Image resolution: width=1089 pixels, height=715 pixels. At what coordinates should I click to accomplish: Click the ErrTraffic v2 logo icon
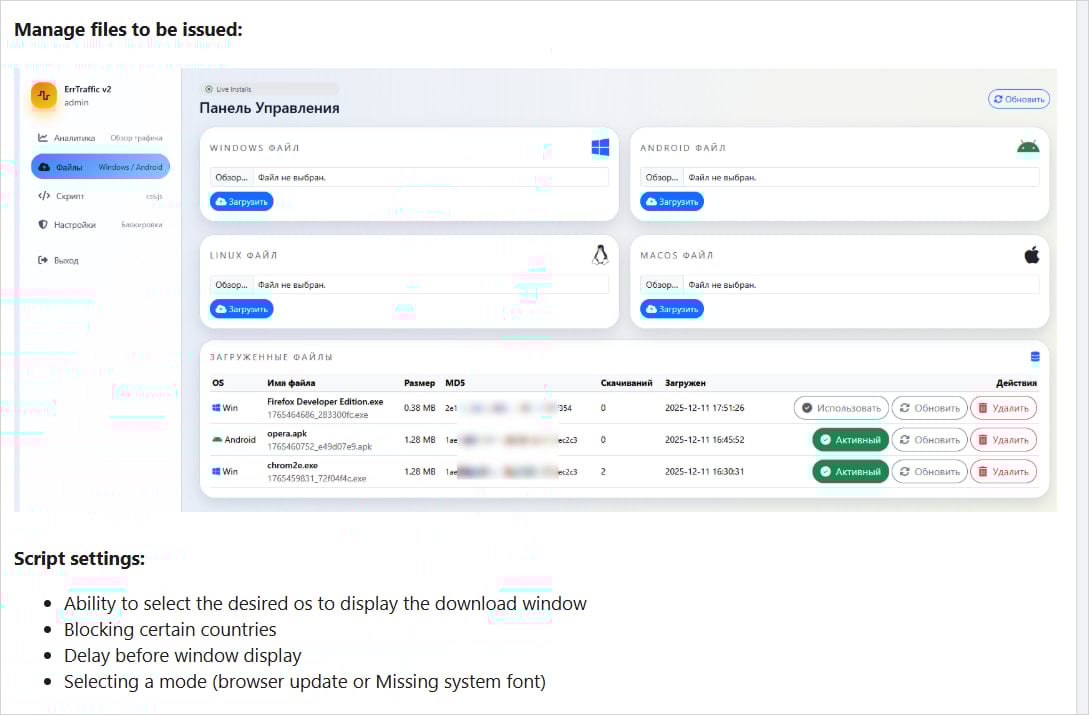(42, 95)
